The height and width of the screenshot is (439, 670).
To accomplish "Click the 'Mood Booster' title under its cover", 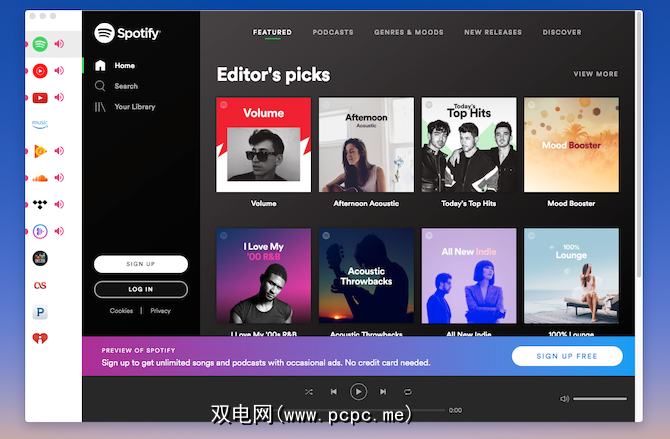I will (571, 203).
